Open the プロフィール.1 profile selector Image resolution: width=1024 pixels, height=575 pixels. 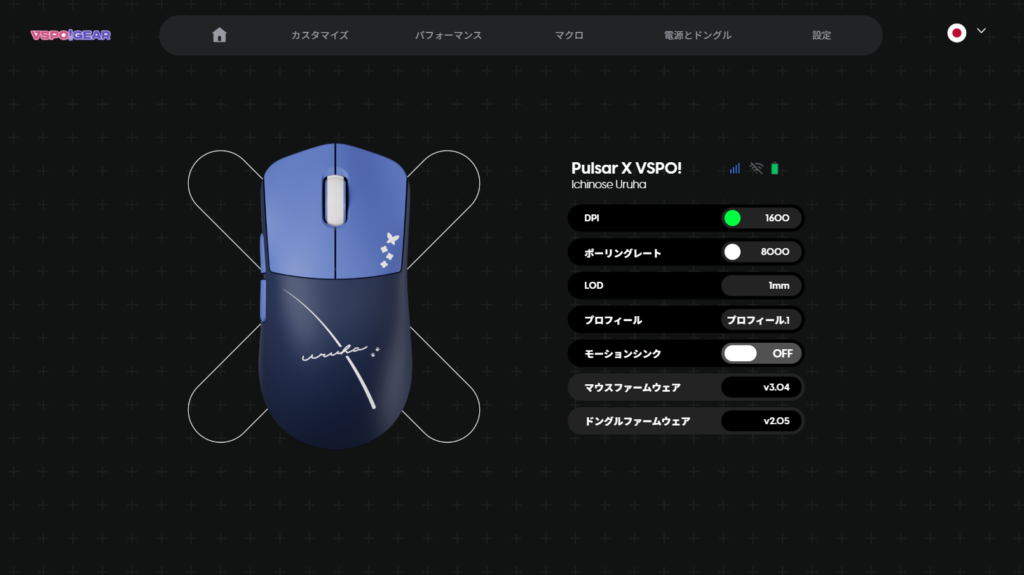(761, 320)
